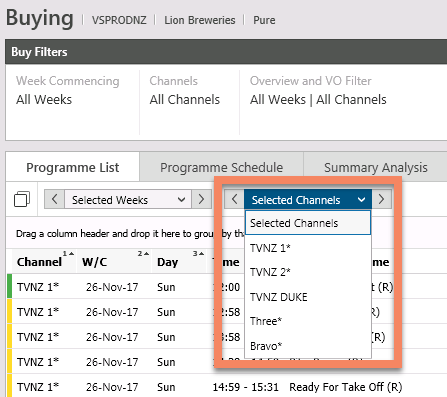This screenshot has height=397, width=447.
Task: Open the Selected Weeks dropdown
Action: 128,199
